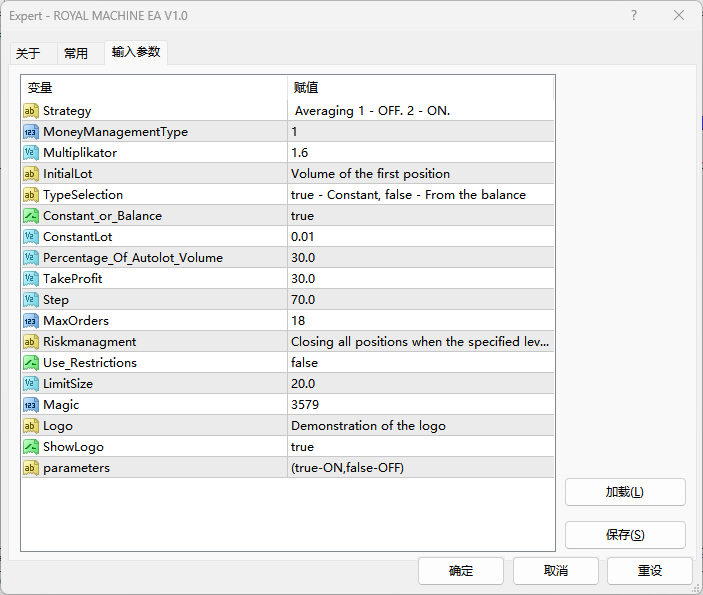Click the Strategy string type icon

tap(31, 111)
